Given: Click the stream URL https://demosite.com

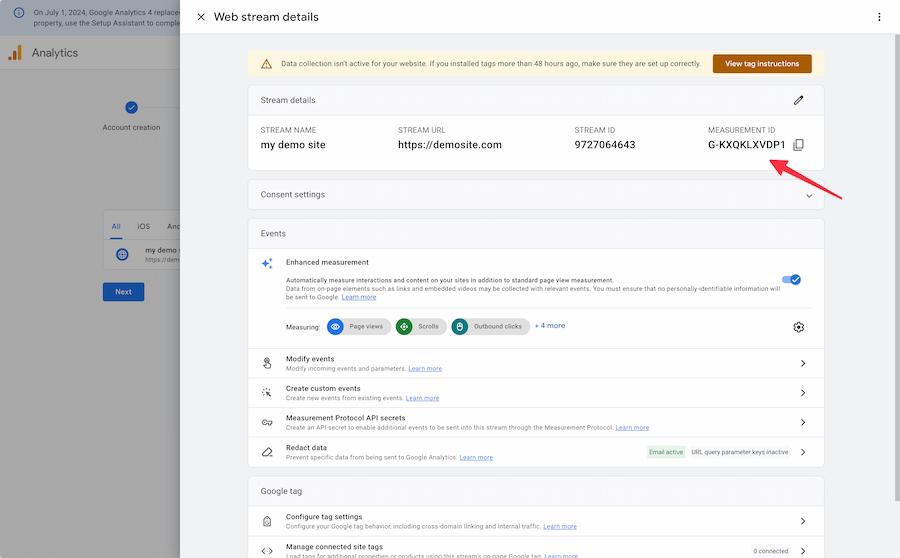Looking at the screenshot, I should [x=449, y=145].
